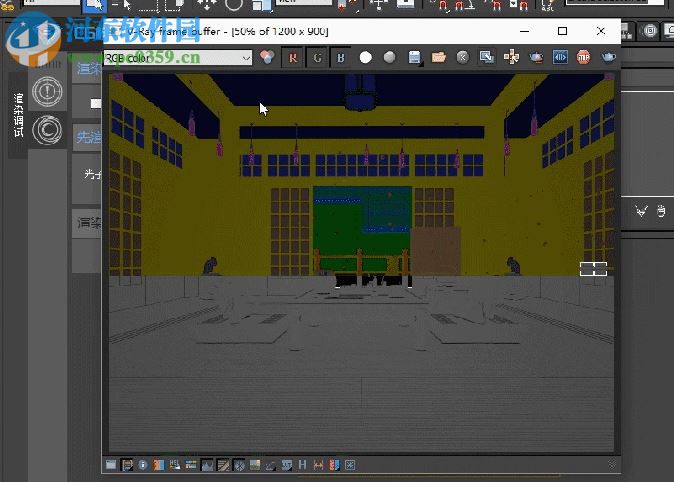Pick Select and Rotate tool in main toolbar
This screenshot has height=482, width=674.
click(x=233, y=5)
